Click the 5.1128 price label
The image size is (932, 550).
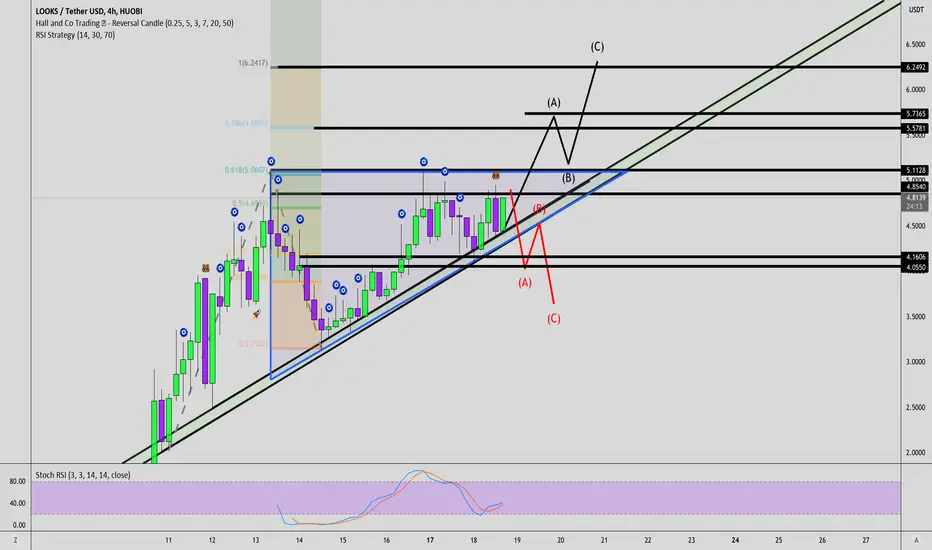[915, 170]
